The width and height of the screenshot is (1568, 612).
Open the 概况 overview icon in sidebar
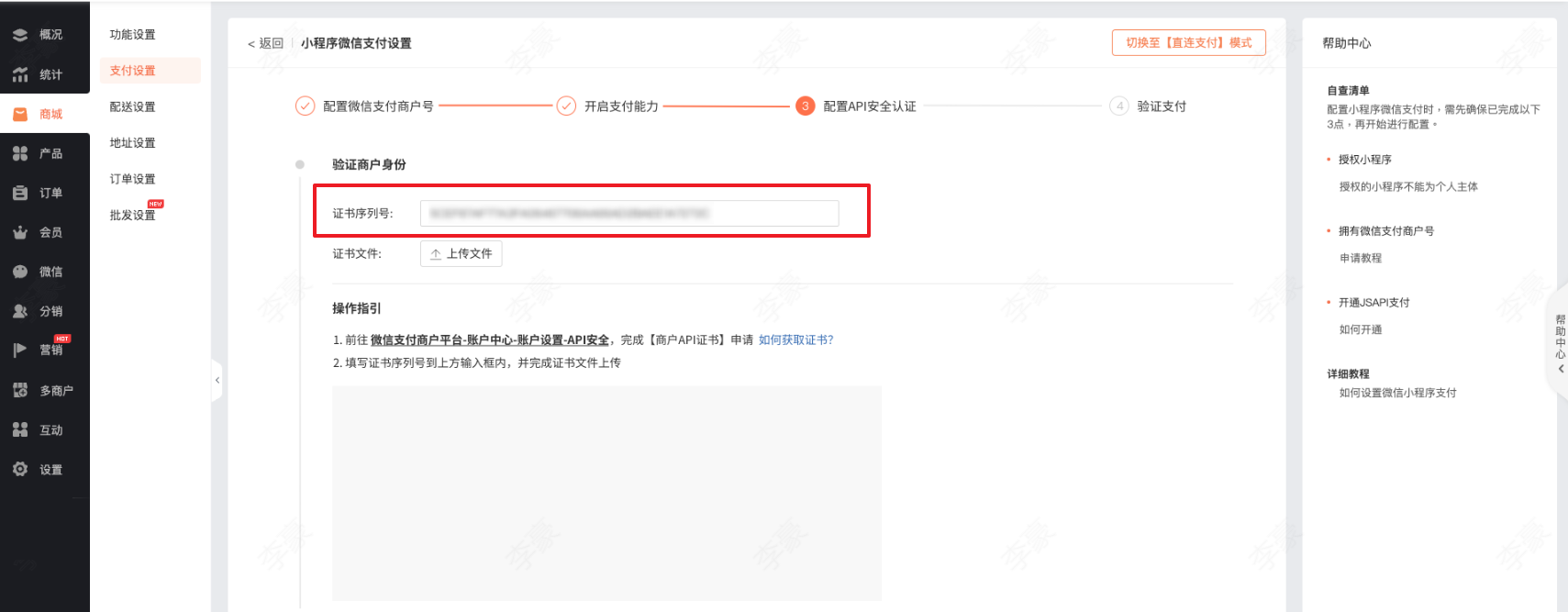(20, 35)
